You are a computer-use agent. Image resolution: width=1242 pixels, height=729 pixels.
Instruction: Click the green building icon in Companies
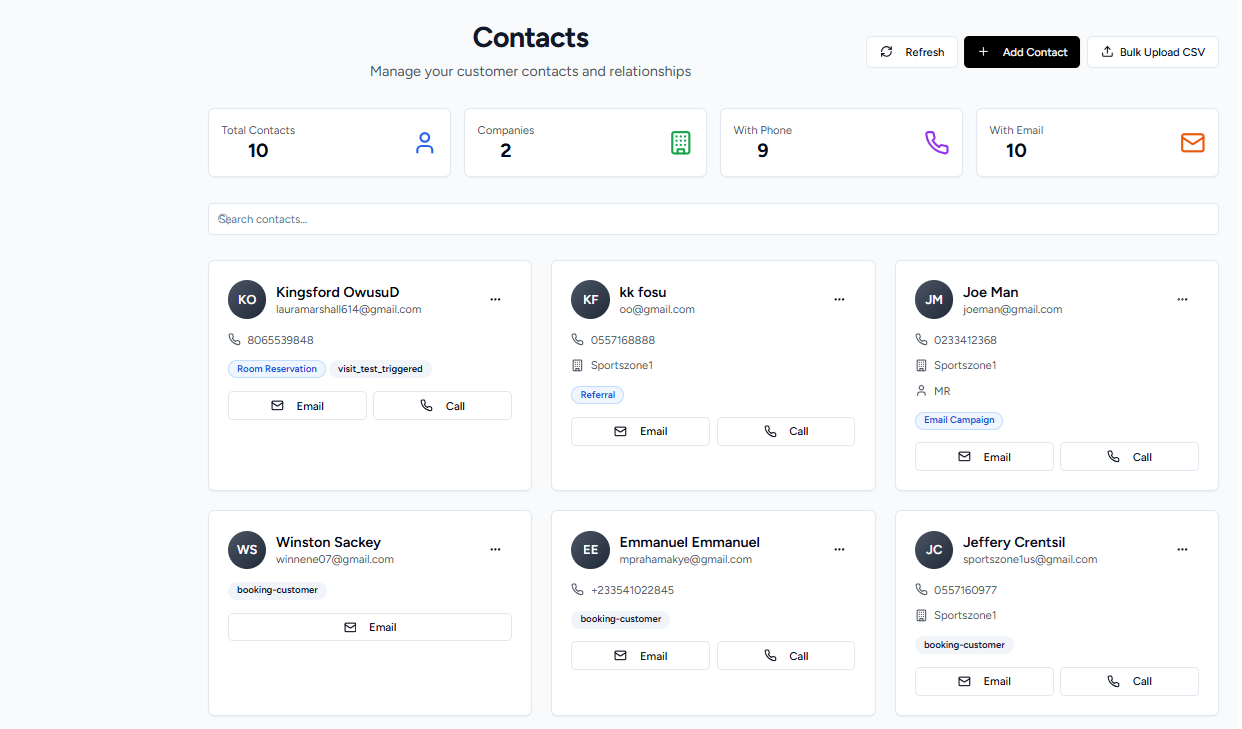click(680, 143)
